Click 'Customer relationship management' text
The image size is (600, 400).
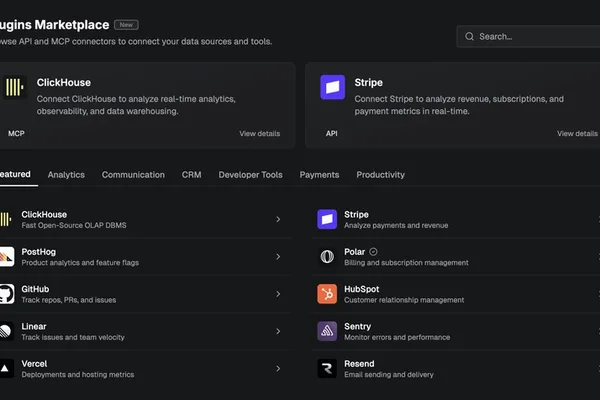[x=404, y=300]
